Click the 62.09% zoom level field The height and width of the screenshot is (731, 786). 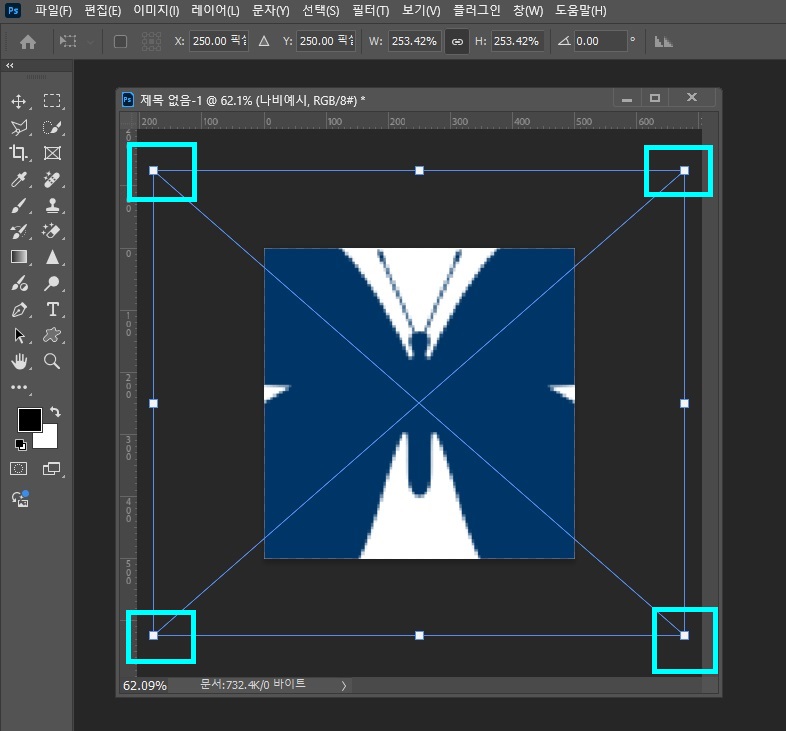pos(145,685)
